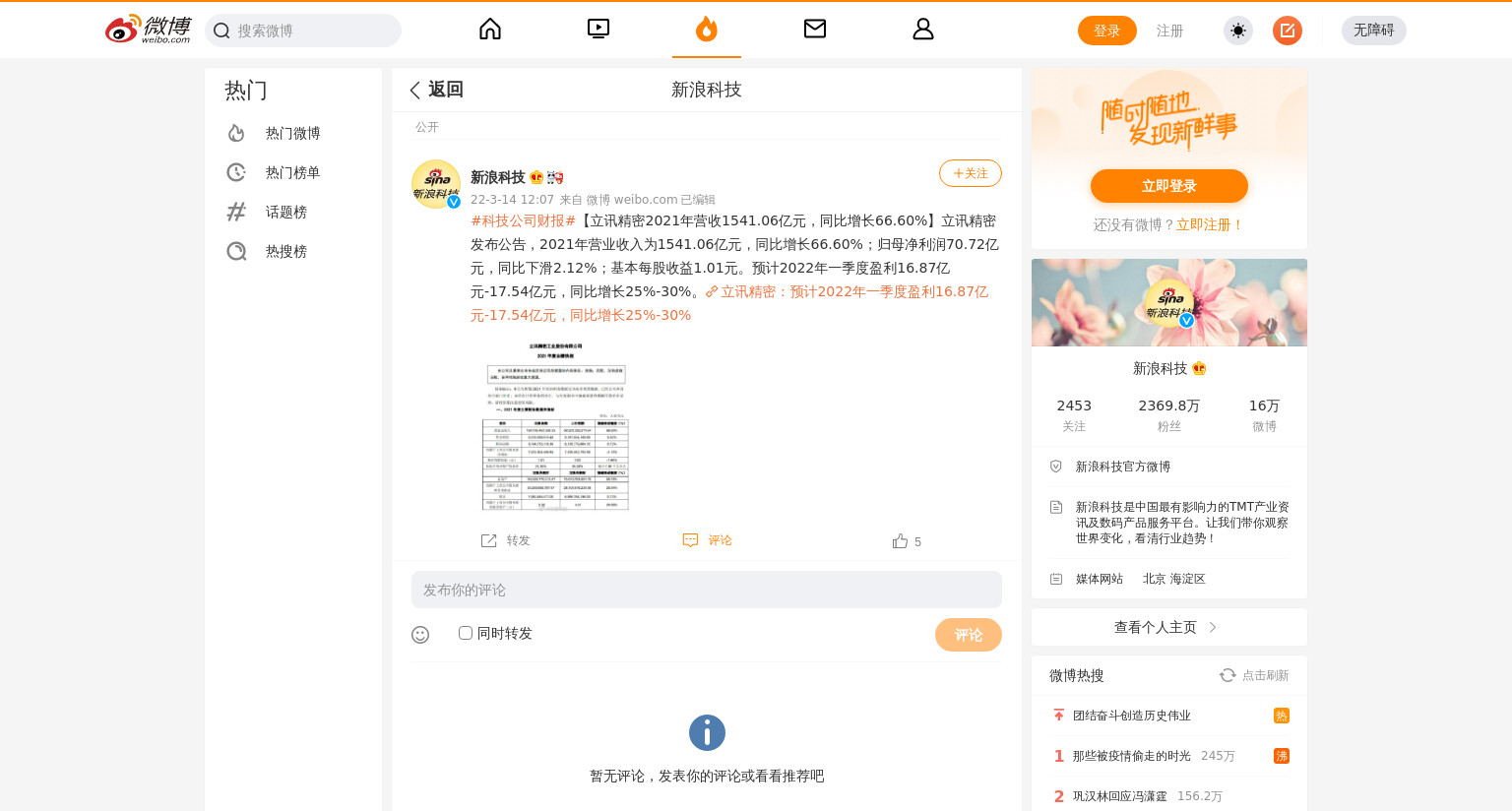The height and width of the screenshot is (811, 1512).
Task: Focus the 发布你的评论 comment field
Action: (707, 590)
